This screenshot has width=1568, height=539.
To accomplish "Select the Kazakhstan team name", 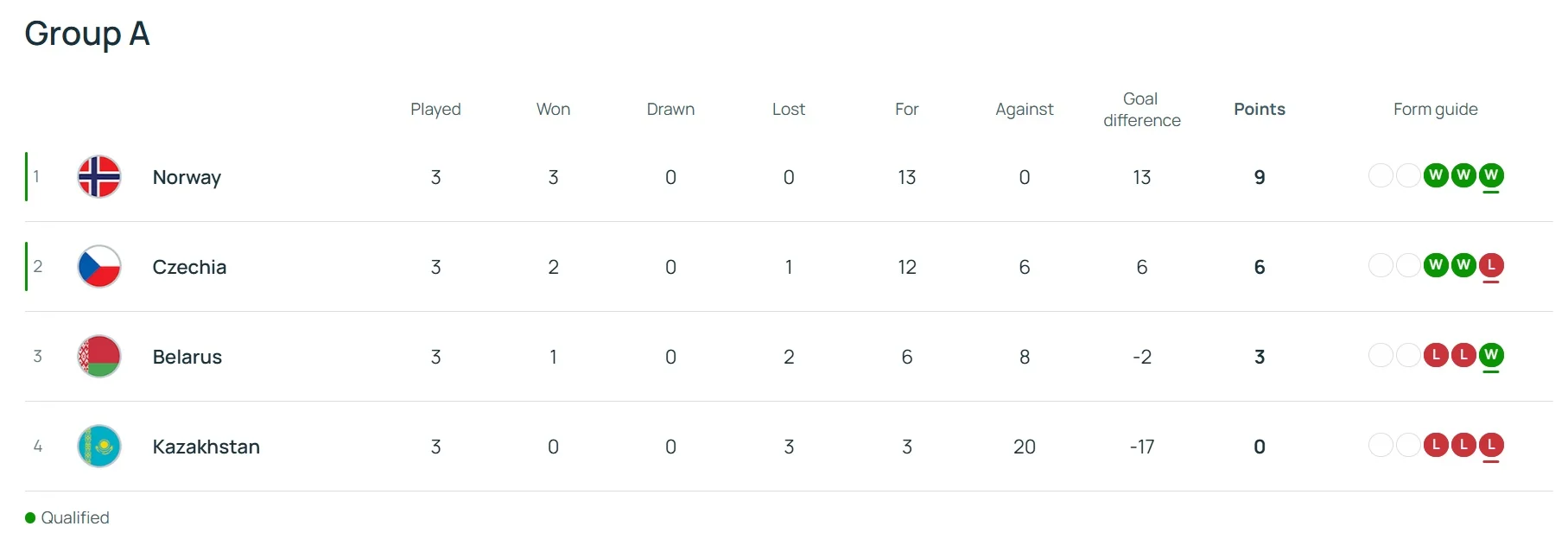I will coord(206,447).
